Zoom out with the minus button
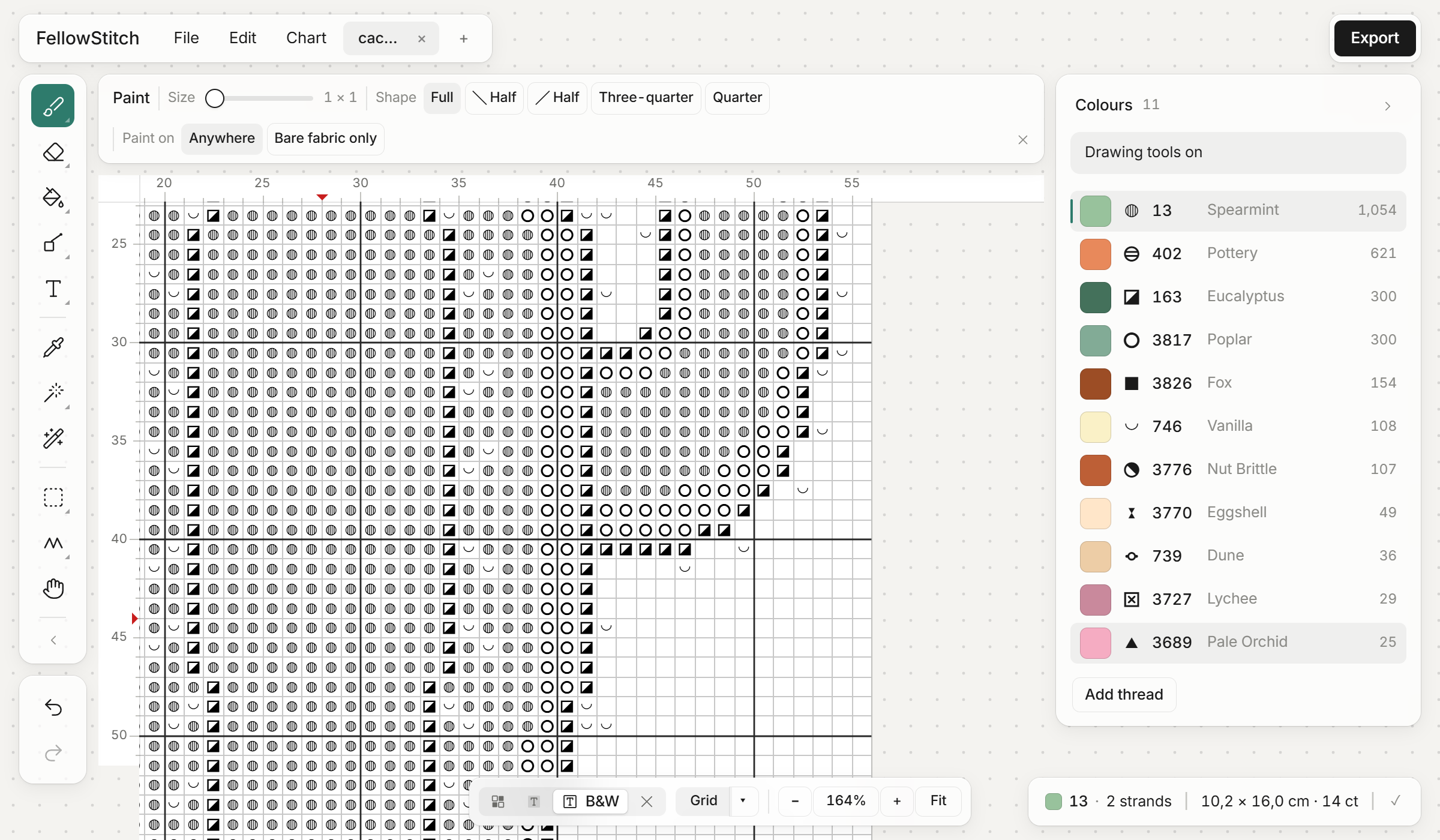This screenshot has height=840, width=1440. 795,801
